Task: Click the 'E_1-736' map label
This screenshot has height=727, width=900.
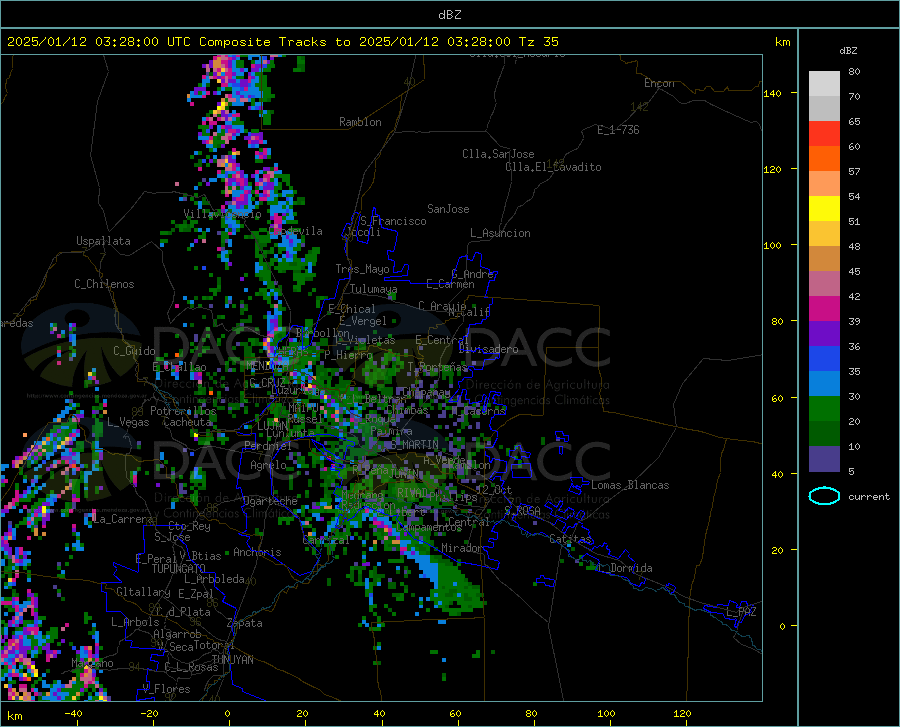Action: (x=618, y=130)
